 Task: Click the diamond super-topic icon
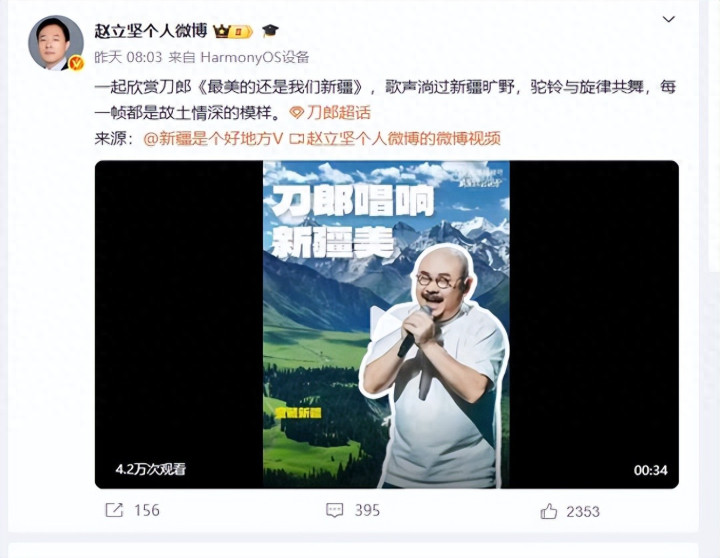pos(297,113)
